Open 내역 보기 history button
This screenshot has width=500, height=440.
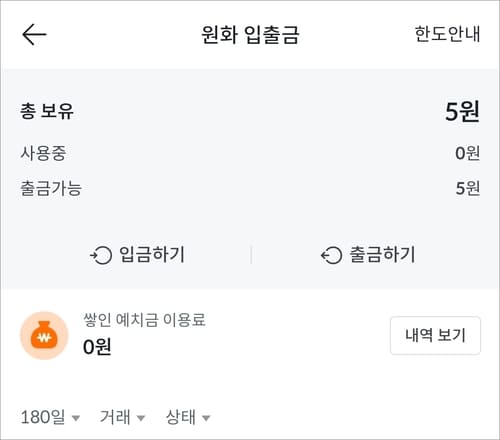(435, 335)
